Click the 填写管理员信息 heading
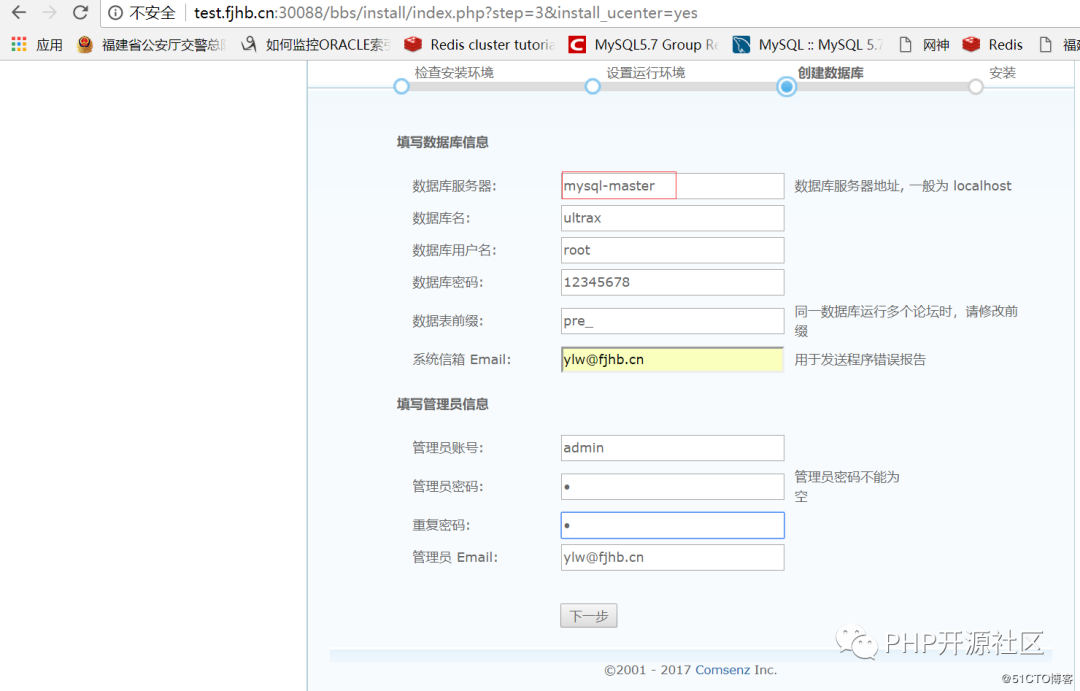1080x691 pixels. pos(442,404)
